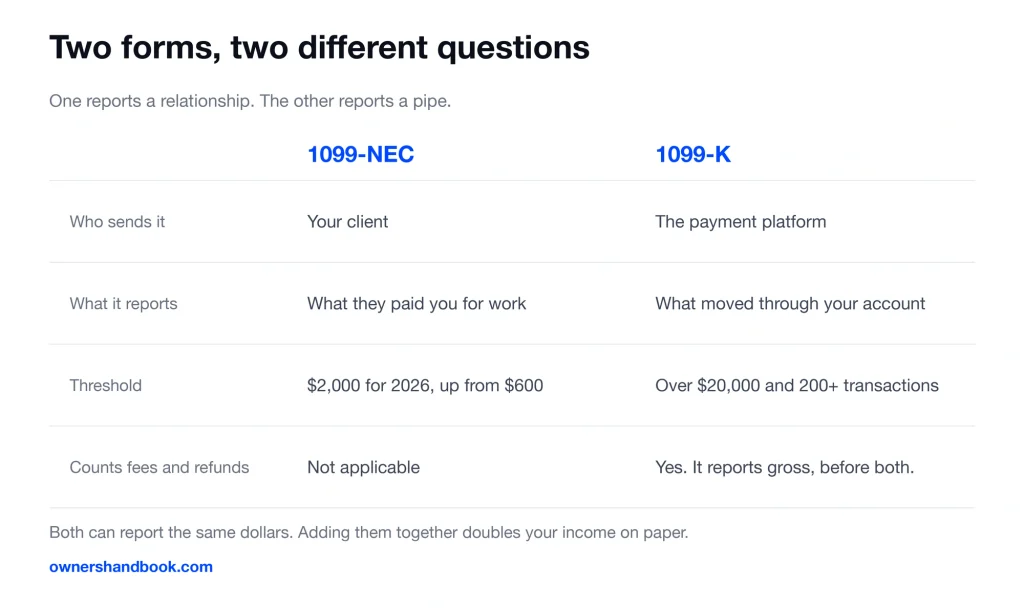Select the 'What it reports' row label
Screen dimensions: 1024x610
pos(123,304)
